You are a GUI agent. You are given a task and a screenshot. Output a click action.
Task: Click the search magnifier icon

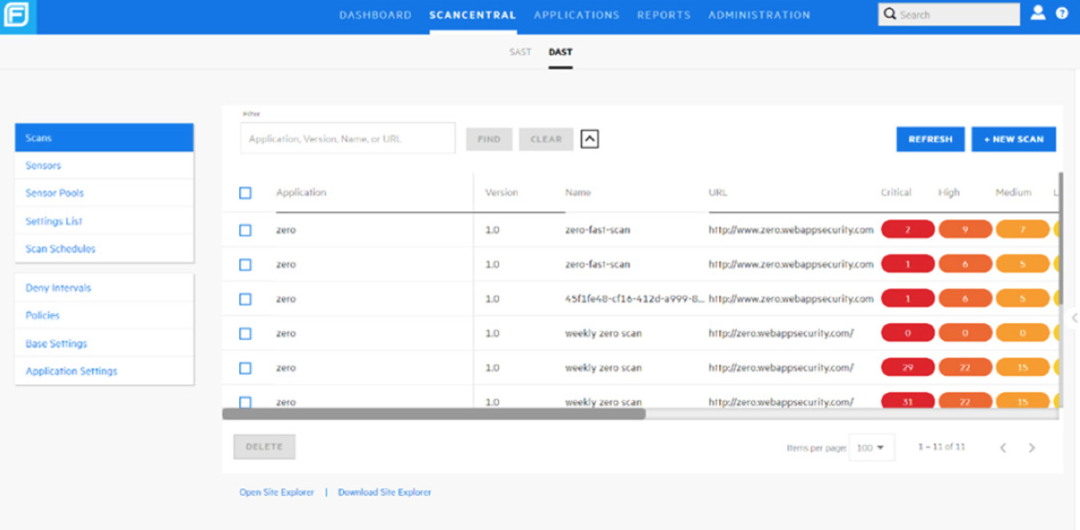[x=889, y=14]
